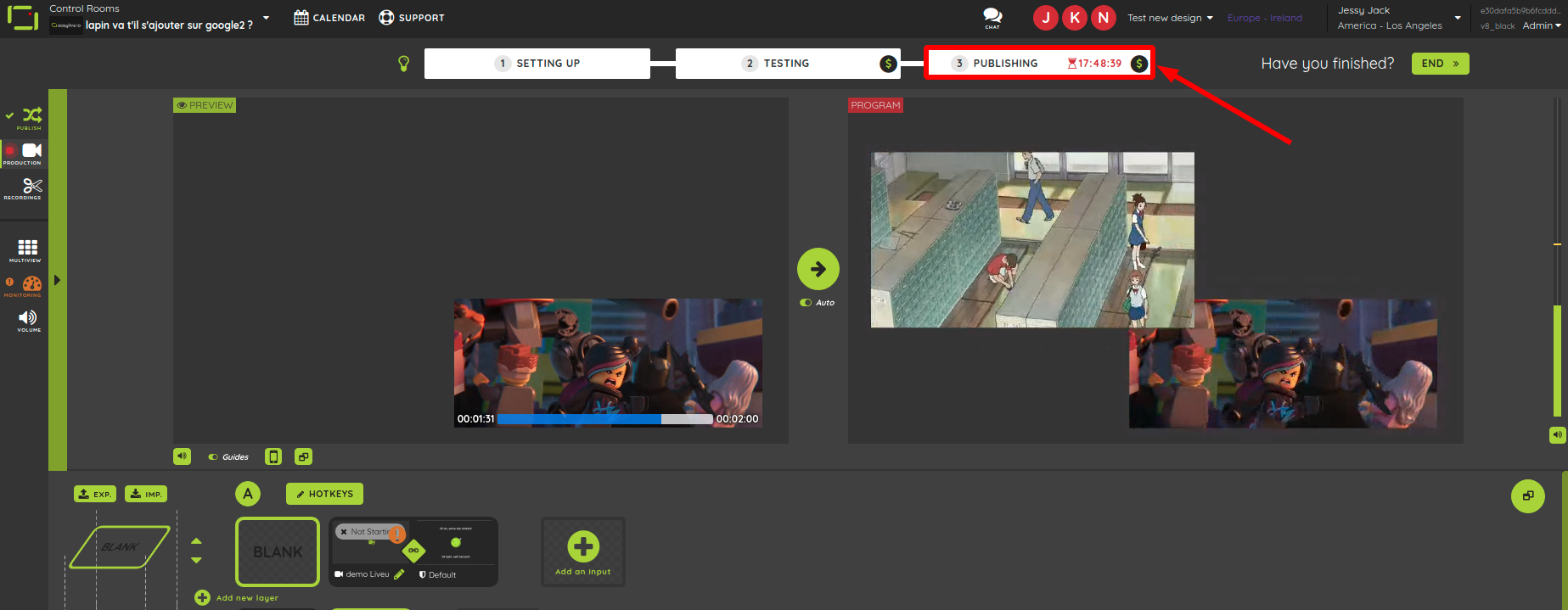Viewport: 1568px width, 610px height.
Task: Click the speaker button beside the program volume bar
Action: coord(1557,434)
